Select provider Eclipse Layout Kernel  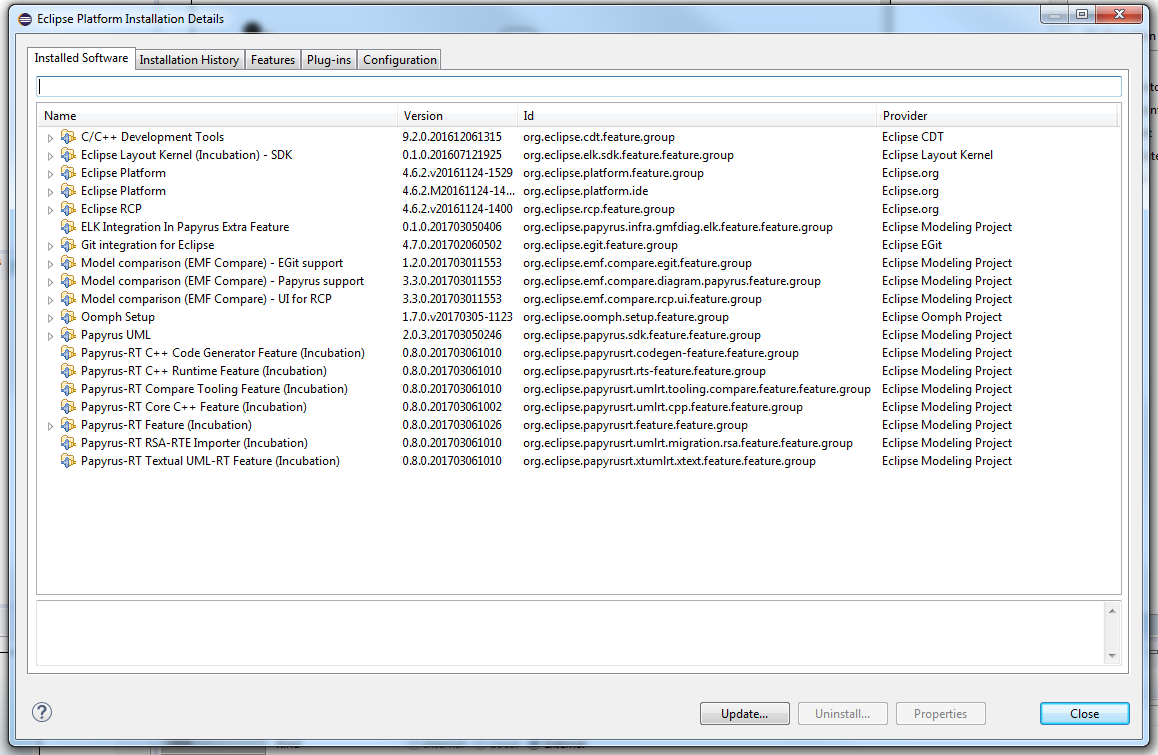point(937,155)
